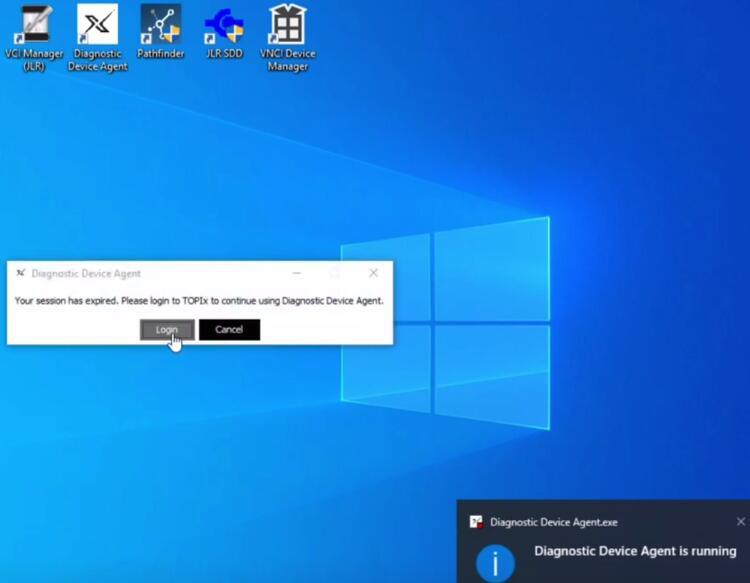The height and width of the screenshot is (583, 750).
Task: Minimize the Diagnostic Device Agent dialog
Action: [297, 273]
